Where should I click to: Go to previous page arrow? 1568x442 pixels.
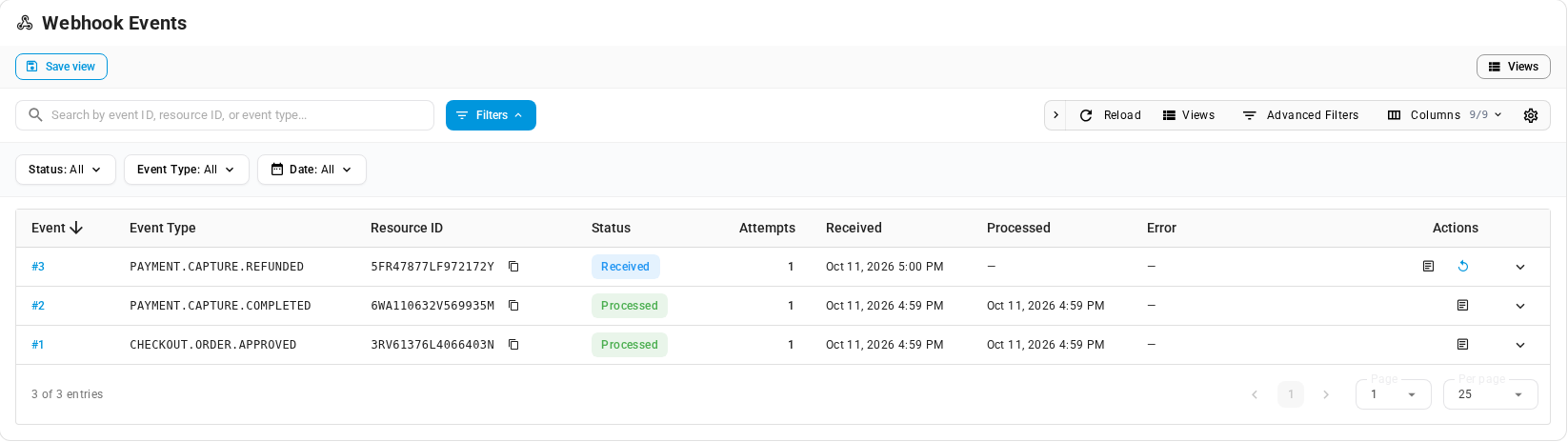point(1255,394)
